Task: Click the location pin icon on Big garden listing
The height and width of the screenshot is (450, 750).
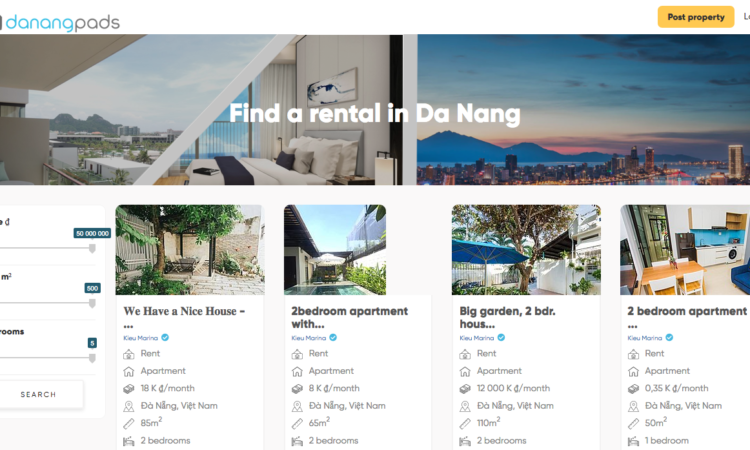Action: tap(465, 406)
